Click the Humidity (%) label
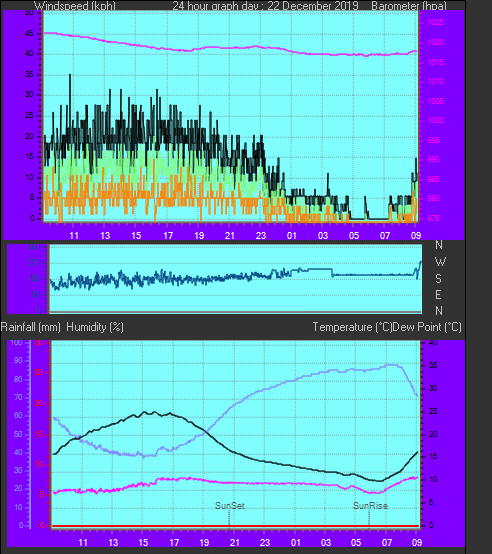The image size is (492, 554). pyautogui.click(x=95, y=327)
